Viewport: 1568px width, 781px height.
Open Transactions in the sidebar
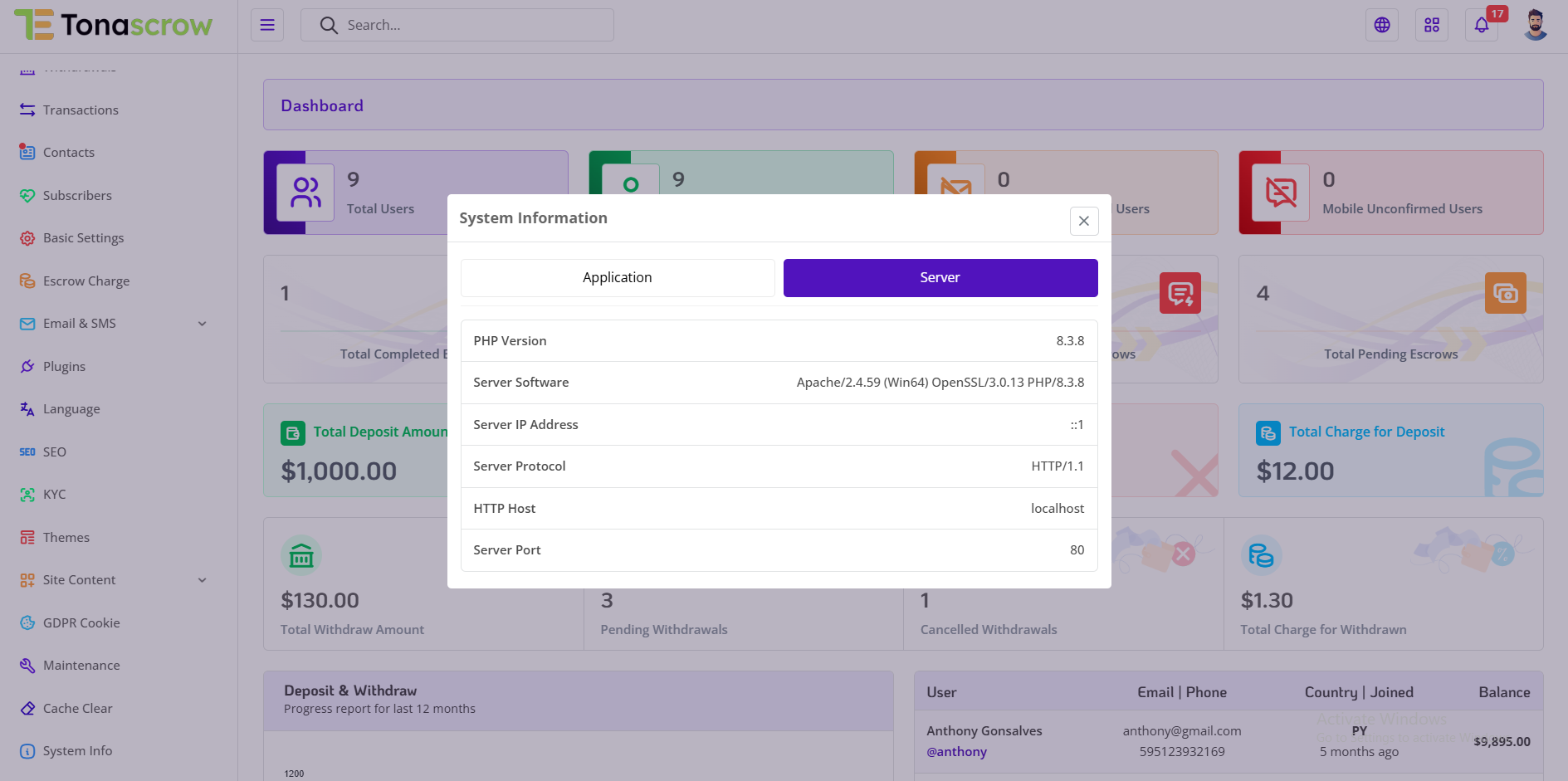point(81,110)
